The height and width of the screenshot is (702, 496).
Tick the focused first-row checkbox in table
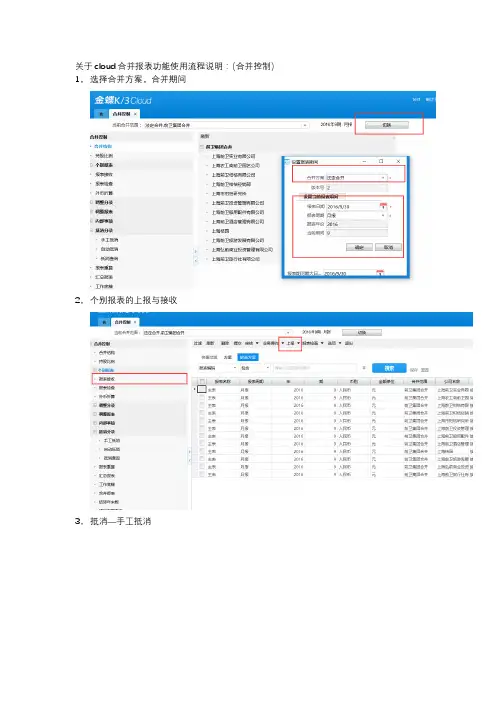pos(202,389)
